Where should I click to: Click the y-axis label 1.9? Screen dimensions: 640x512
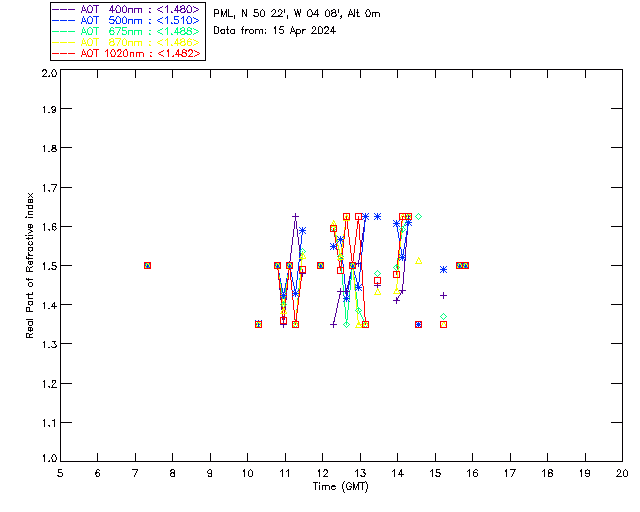49,109
